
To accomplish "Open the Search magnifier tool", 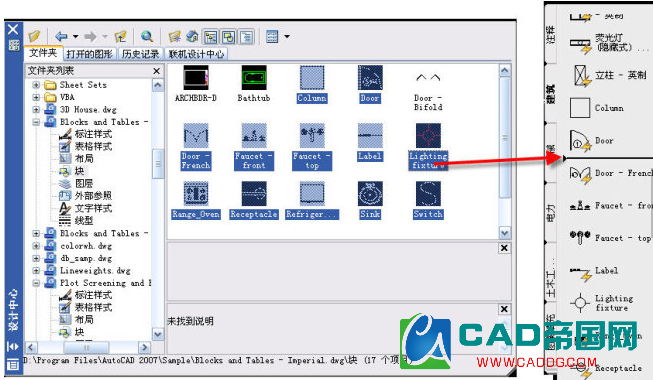I will pos(147,37).
